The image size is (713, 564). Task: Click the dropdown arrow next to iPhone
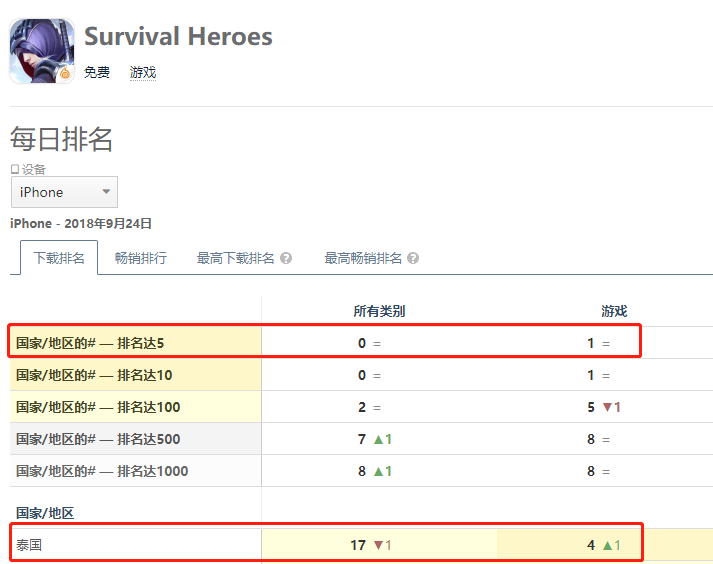tap(106, 191)
